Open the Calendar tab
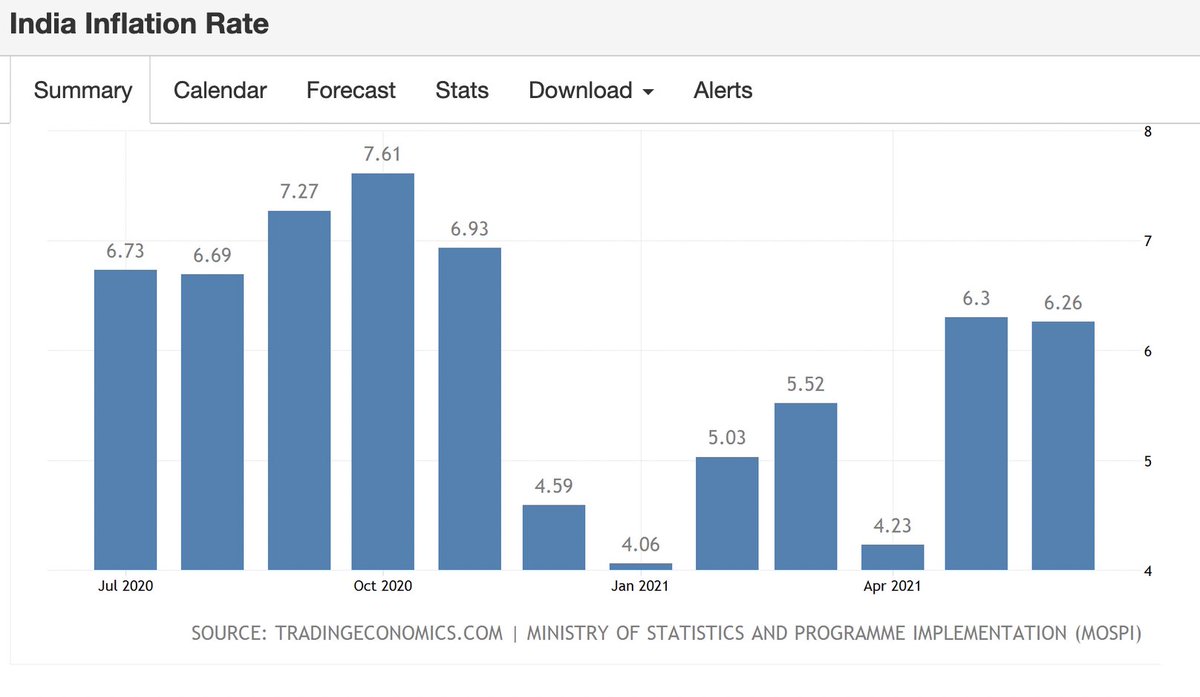Screen dimensions: 1200x697 220,90
